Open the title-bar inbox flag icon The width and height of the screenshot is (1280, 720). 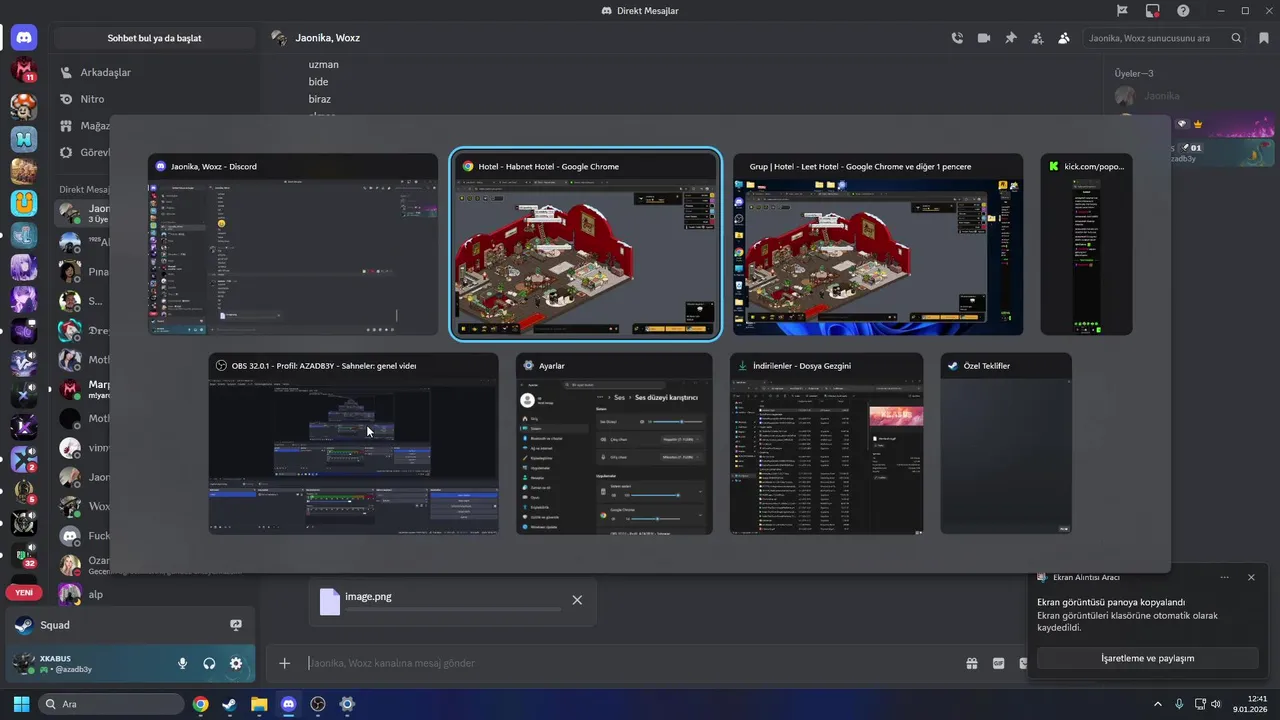1122,11
